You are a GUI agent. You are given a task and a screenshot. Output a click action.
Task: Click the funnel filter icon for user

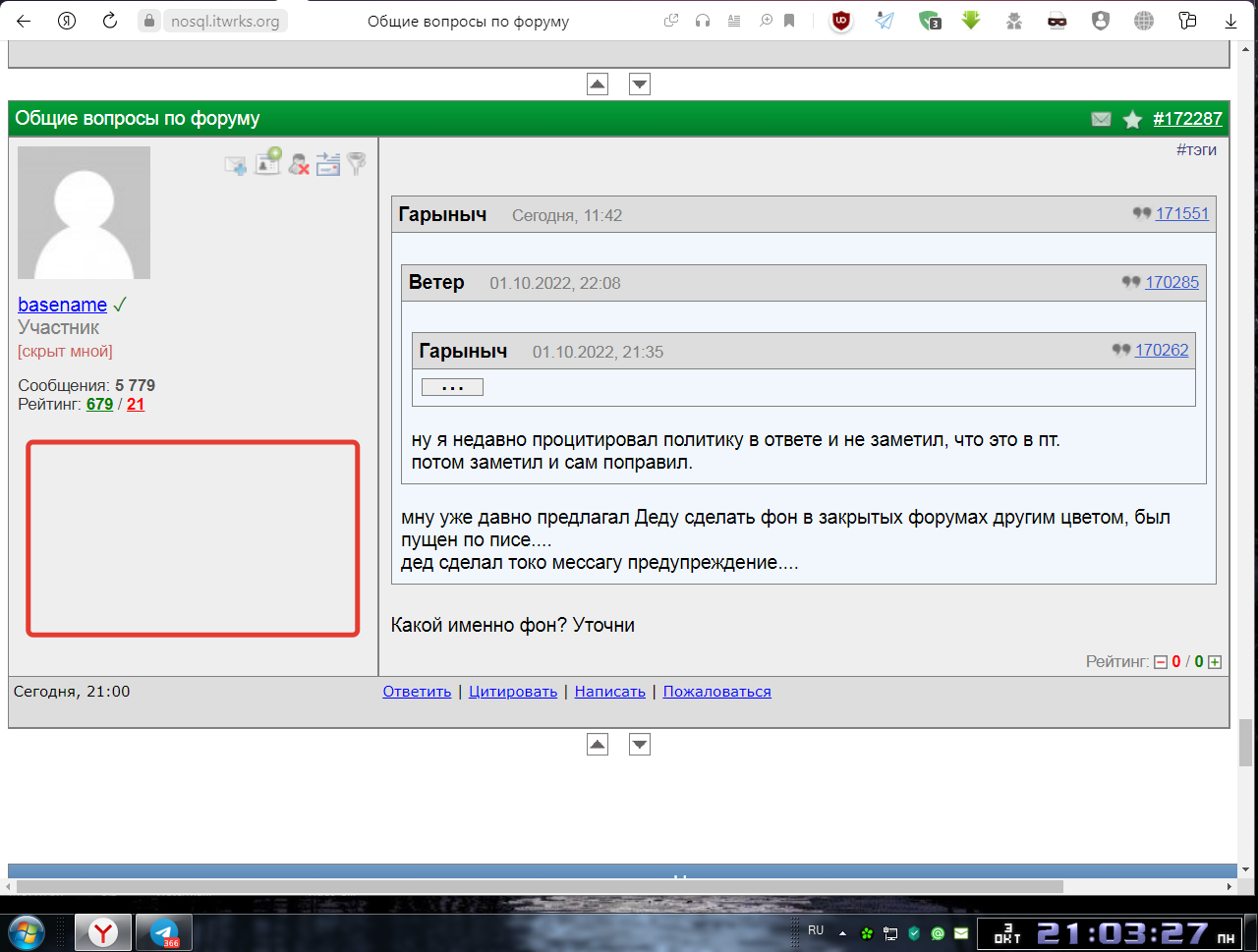click(x=357, y=163)
